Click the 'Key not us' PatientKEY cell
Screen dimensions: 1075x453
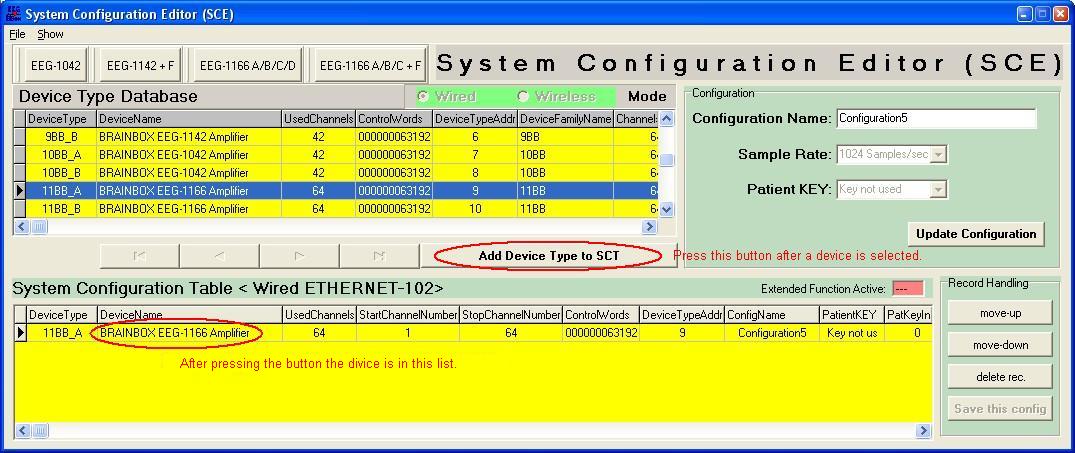coord(852,333)
